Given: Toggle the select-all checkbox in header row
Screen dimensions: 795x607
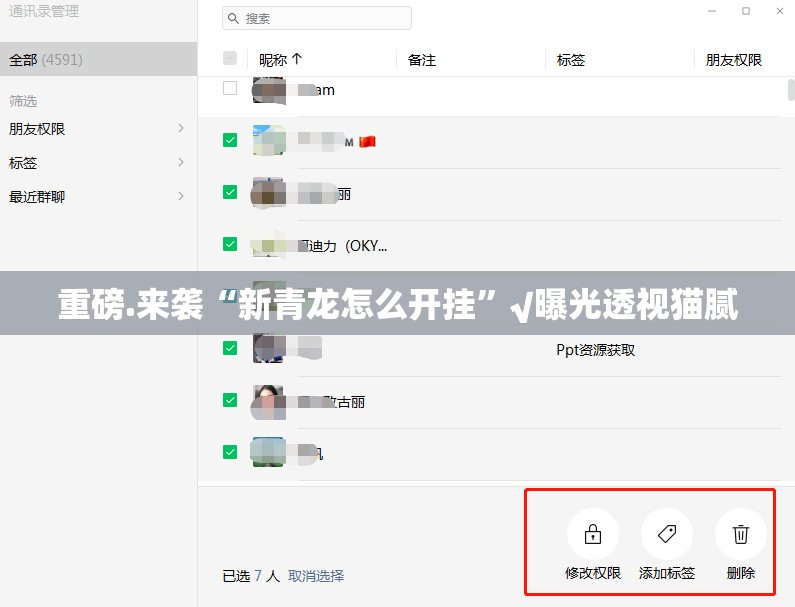Looking at the screenshot, I should click(x=230, y=59).
